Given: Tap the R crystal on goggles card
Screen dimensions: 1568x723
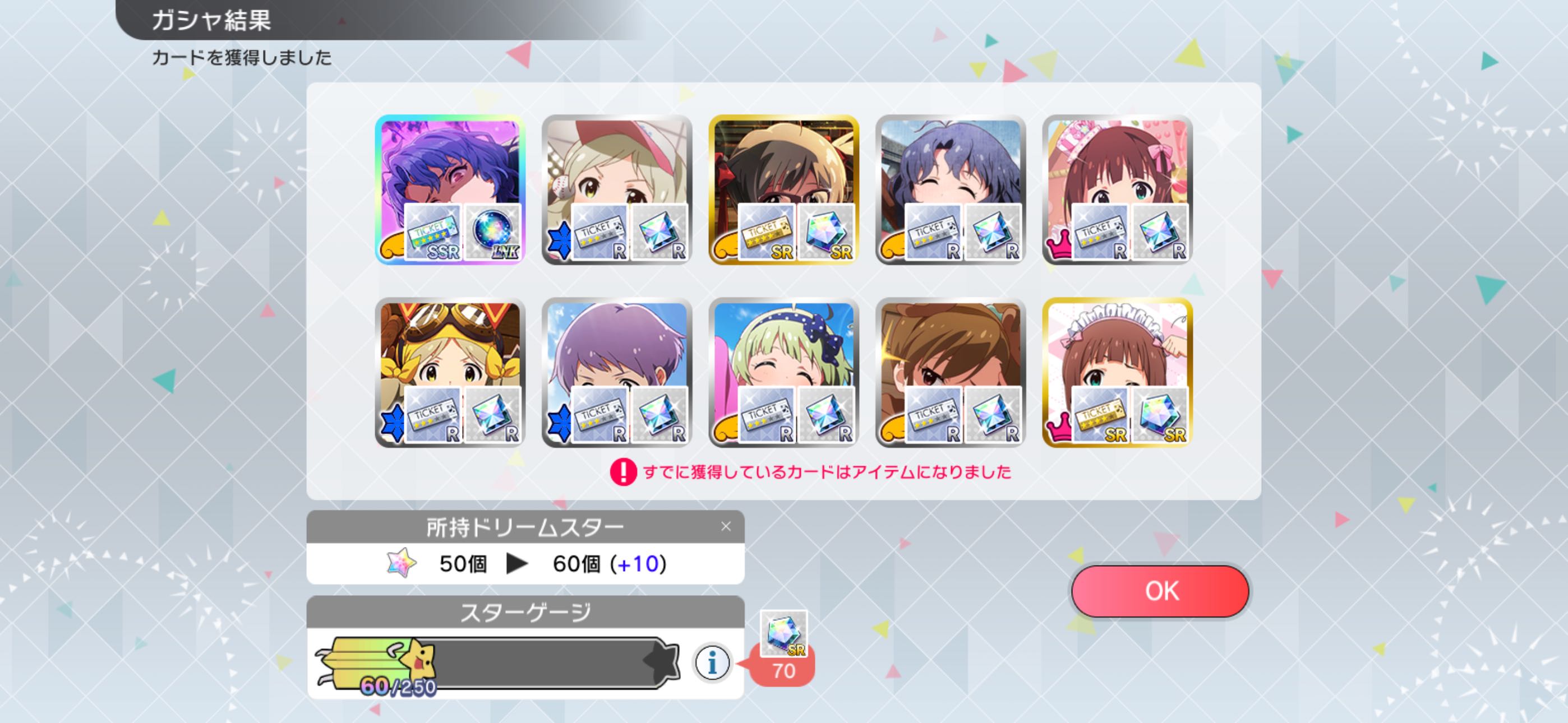Looking at the screenshot, I should (x=492, y=415).
